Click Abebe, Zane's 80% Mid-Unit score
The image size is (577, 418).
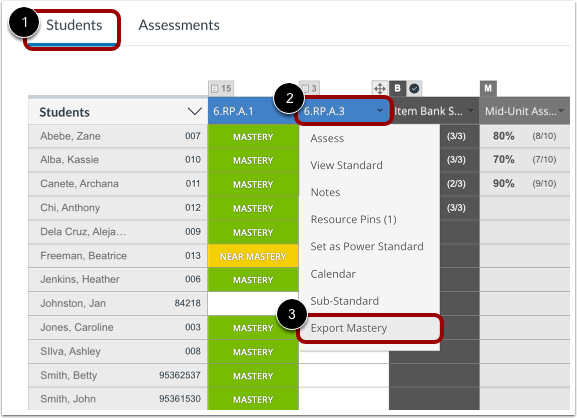(x=503, y=136)
